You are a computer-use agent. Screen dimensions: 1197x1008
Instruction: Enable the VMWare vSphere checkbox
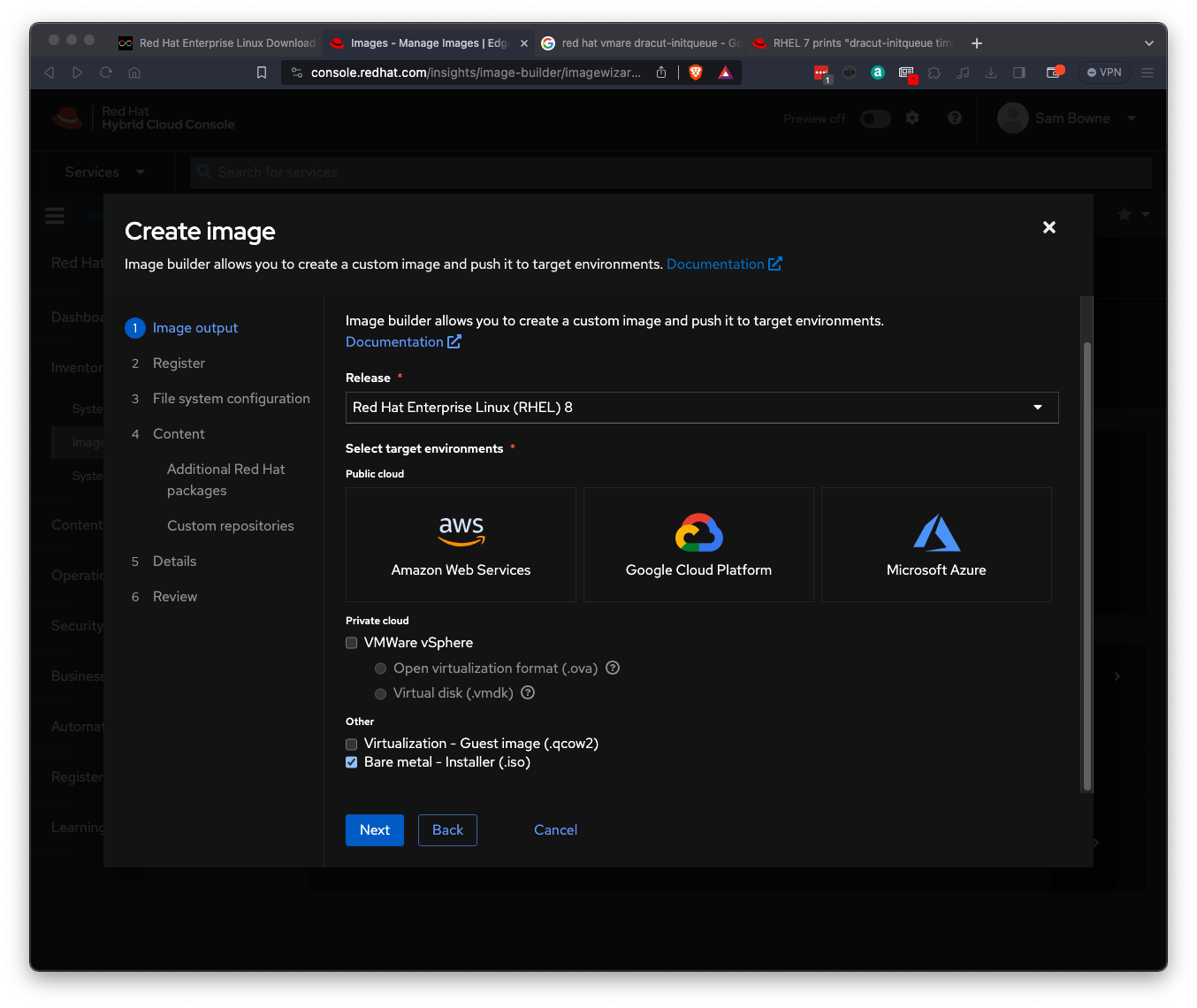[352, 643]
